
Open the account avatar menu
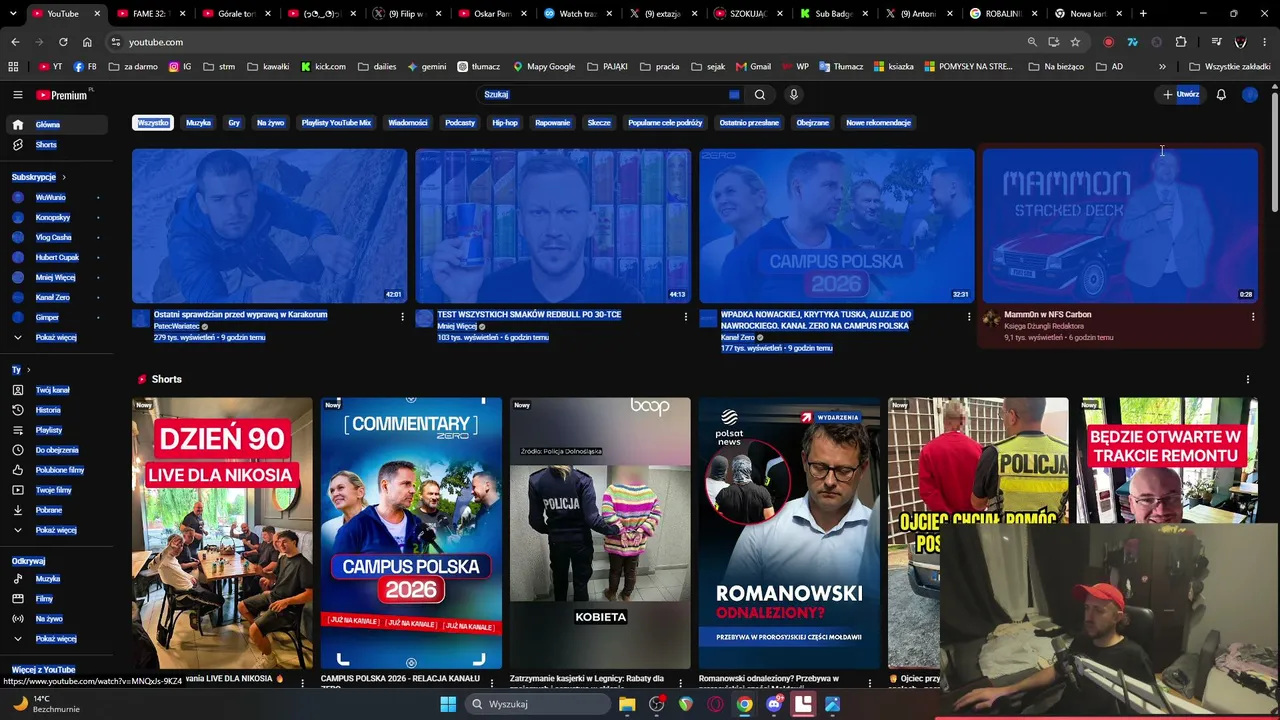1250,95
